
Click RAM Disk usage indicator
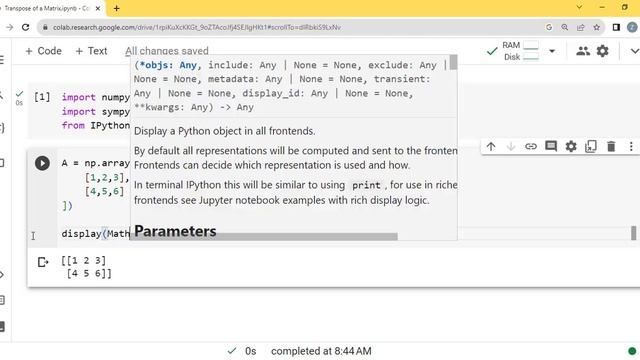(520, 51)
